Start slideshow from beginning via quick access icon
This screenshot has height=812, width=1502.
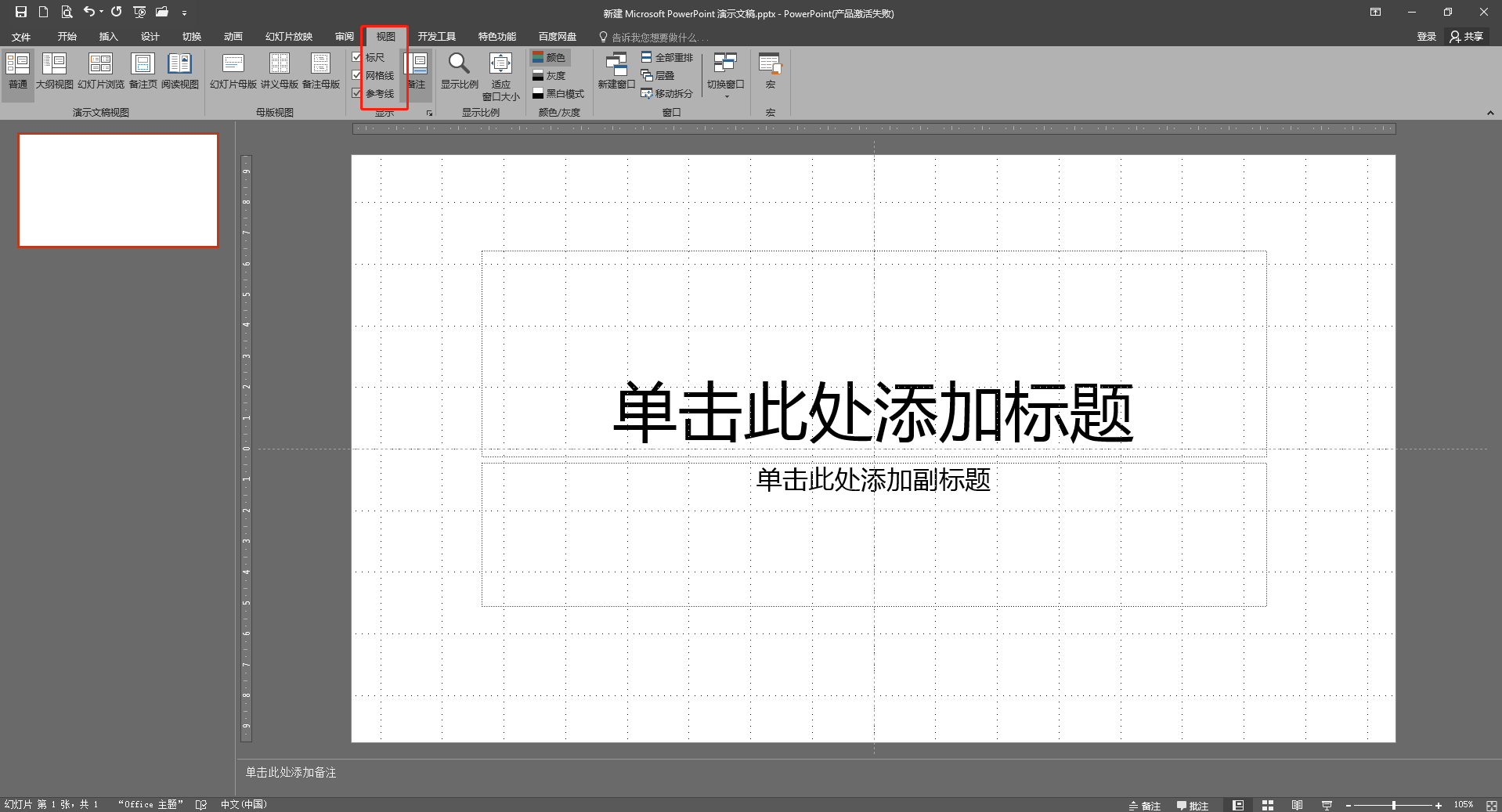coord(139,12)
